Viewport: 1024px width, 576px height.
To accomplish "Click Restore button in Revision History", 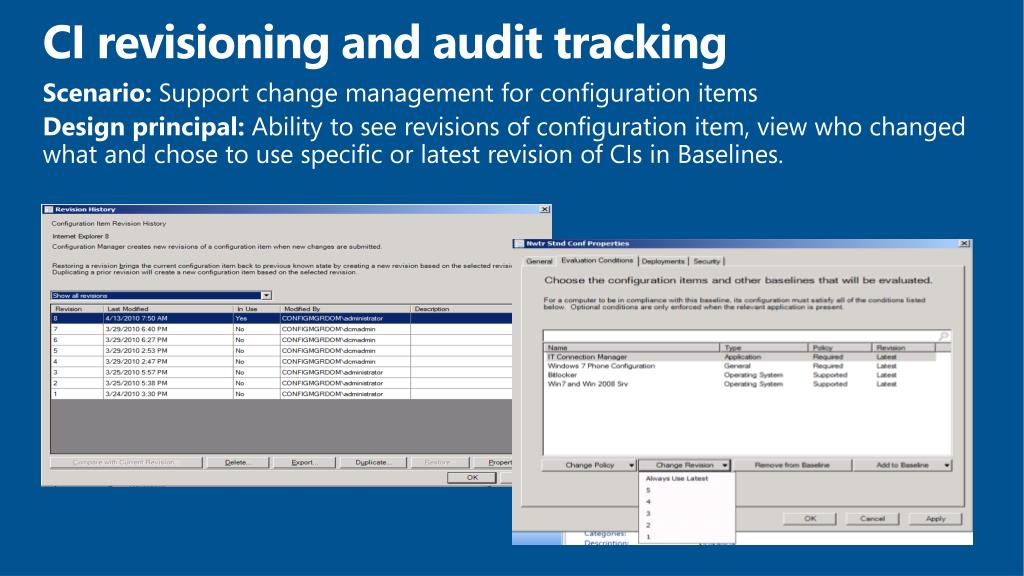I will pos(438,462).
